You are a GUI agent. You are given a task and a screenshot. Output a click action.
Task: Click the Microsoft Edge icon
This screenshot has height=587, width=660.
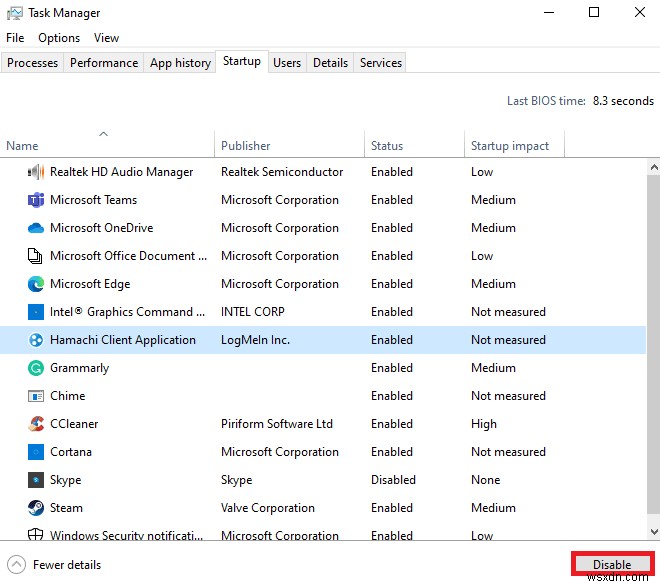click(36, 284)
